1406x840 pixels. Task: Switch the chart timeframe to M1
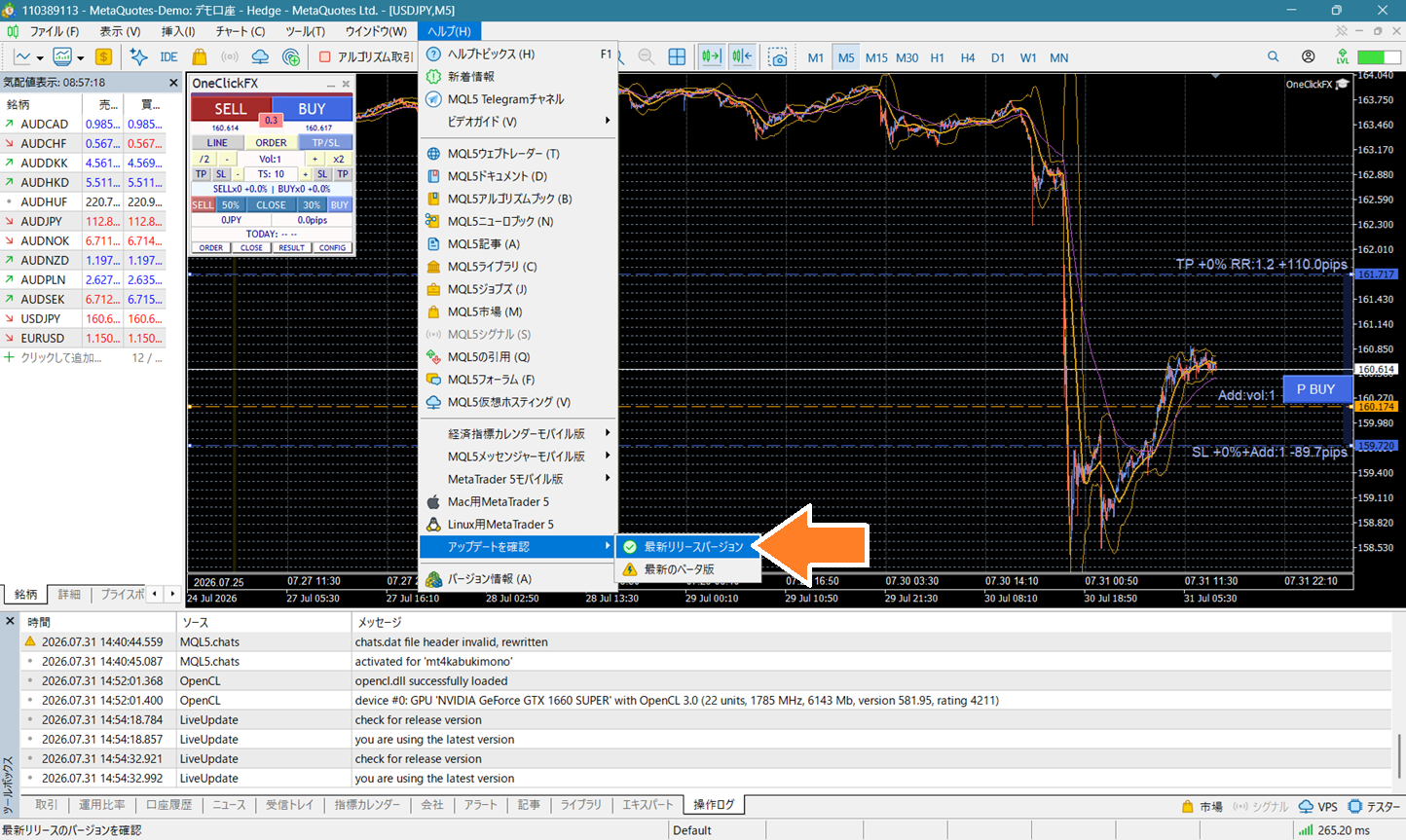[816, 57]
